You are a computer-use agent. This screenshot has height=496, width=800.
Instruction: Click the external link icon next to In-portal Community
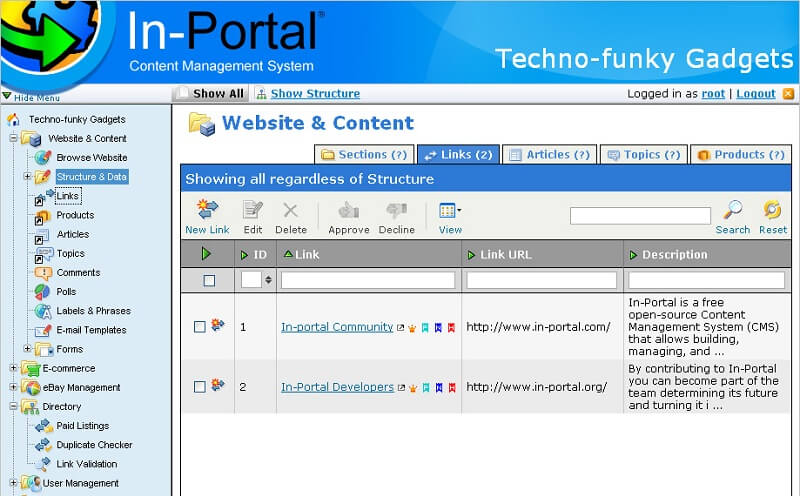point(401,328)
